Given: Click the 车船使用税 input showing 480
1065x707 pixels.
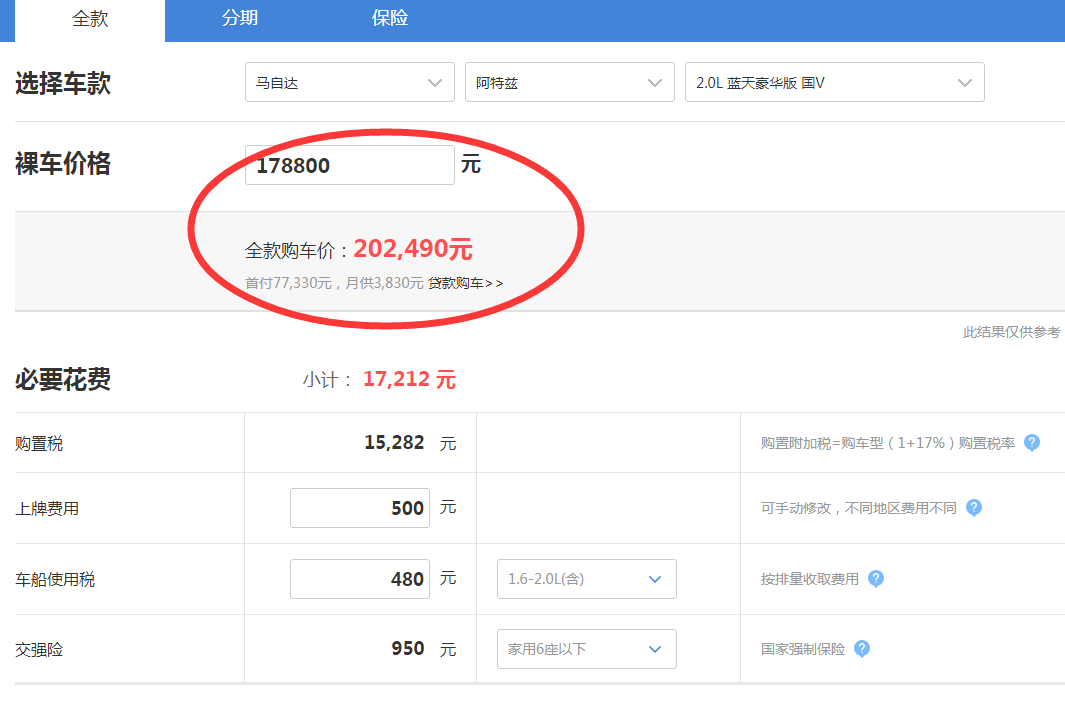Looking at the screenshot, I should click(x=360, y=579).
